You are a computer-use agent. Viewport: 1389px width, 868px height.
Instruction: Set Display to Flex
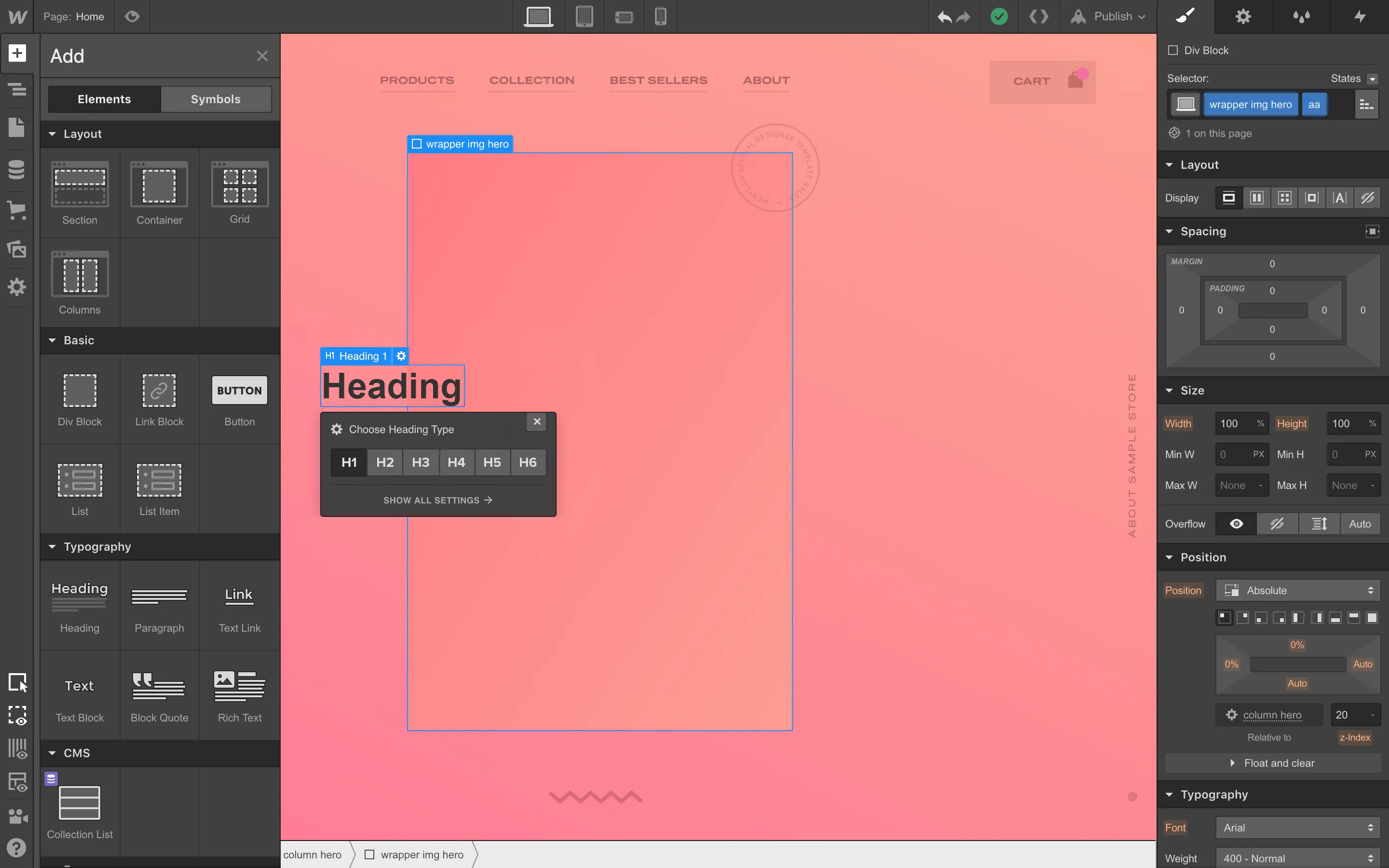(x=1256, y=198)
